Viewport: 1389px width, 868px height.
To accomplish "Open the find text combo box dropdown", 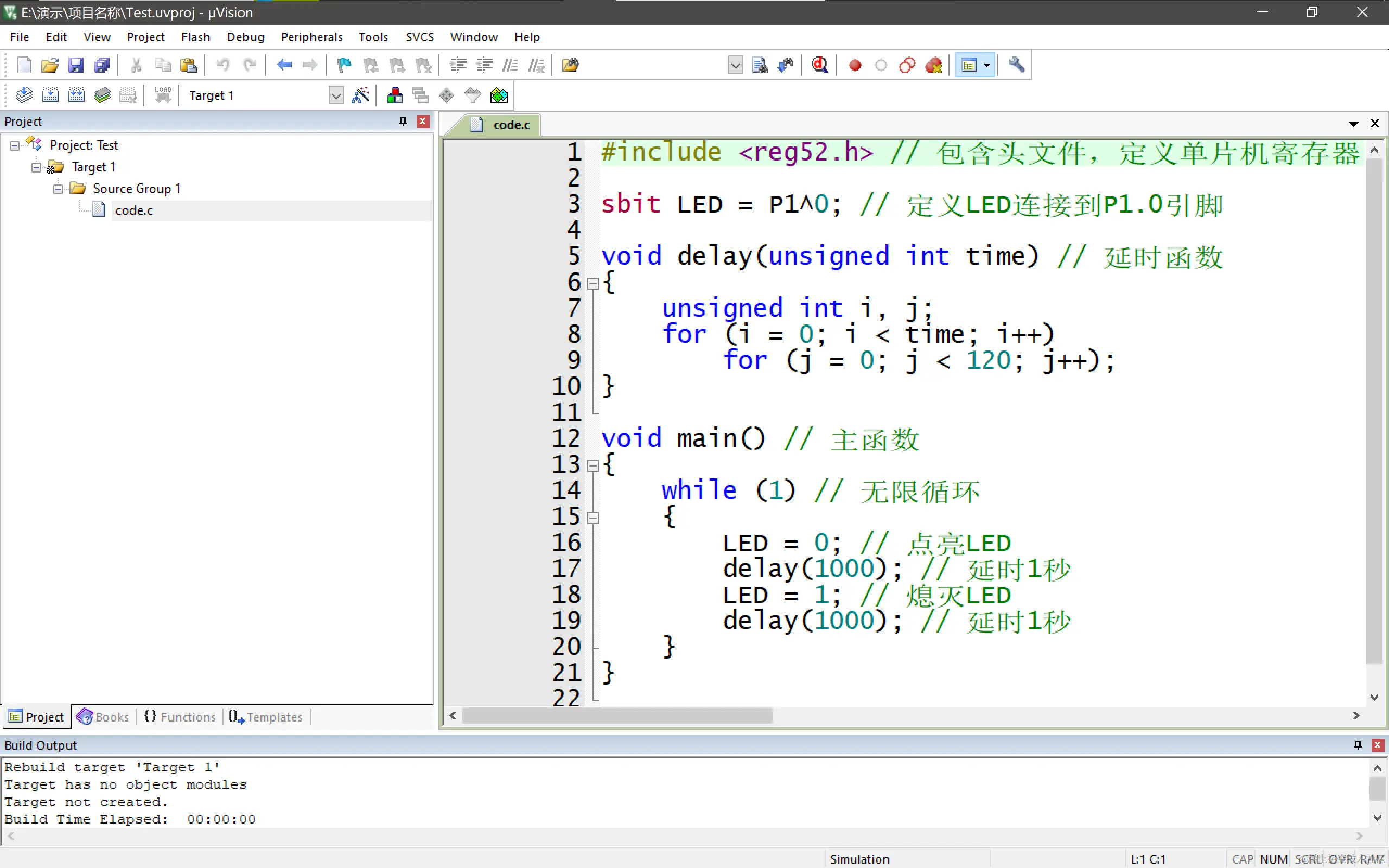I will coord(735,65).
